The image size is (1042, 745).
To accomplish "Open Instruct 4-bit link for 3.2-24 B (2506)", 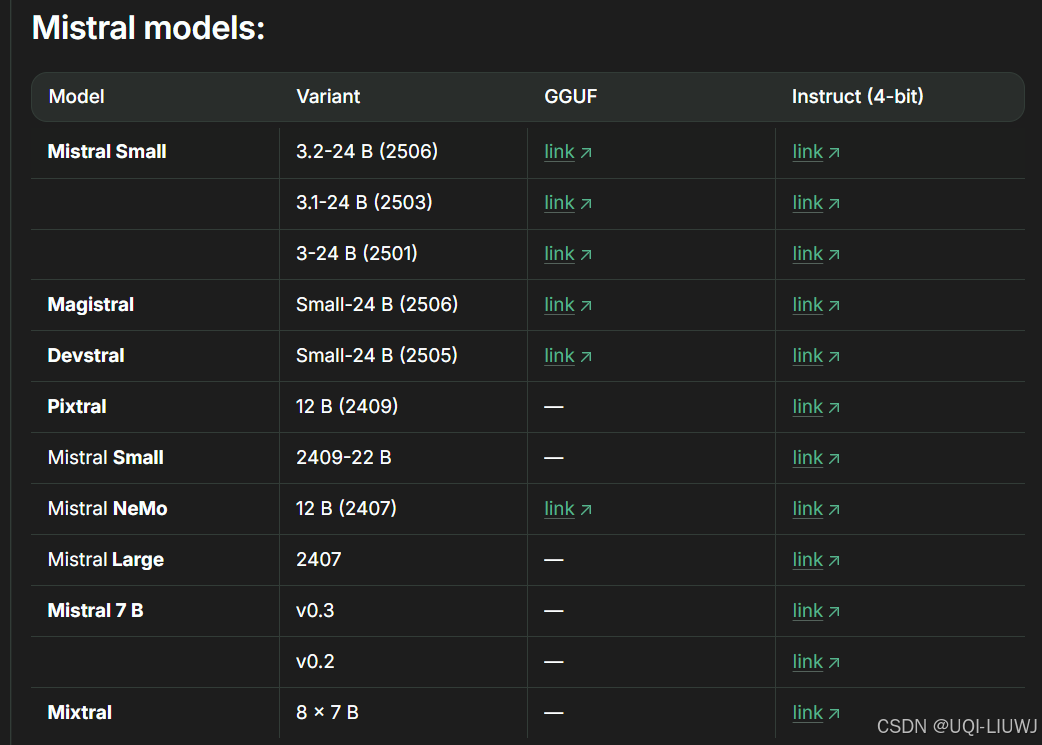I will pos(816,152).
